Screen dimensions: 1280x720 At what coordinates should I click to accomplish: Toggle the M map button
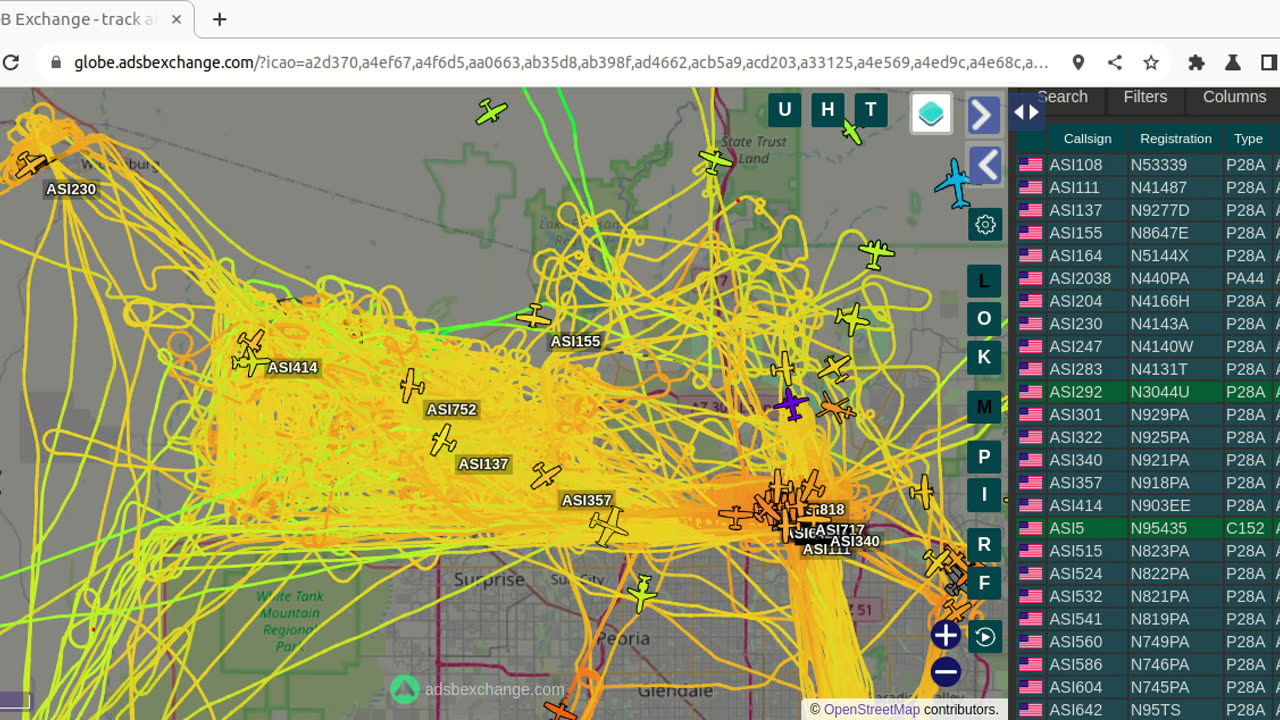coord(984,407)
